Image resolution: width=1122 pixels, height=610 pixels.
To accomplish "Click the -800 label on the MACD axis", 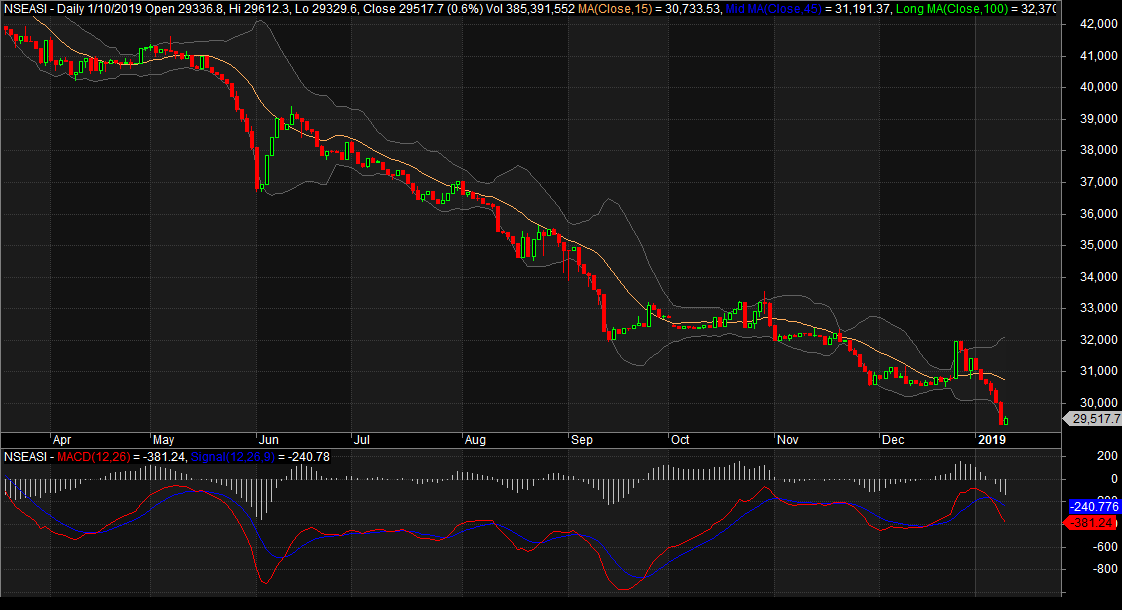I will 1104,570.
